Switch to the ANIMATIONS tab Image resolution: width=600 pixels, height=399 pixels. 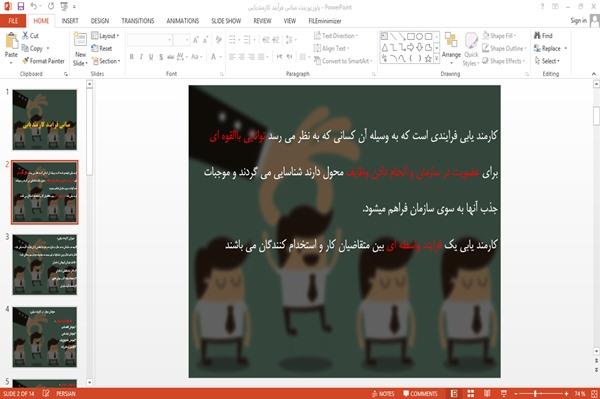(183, 21)
